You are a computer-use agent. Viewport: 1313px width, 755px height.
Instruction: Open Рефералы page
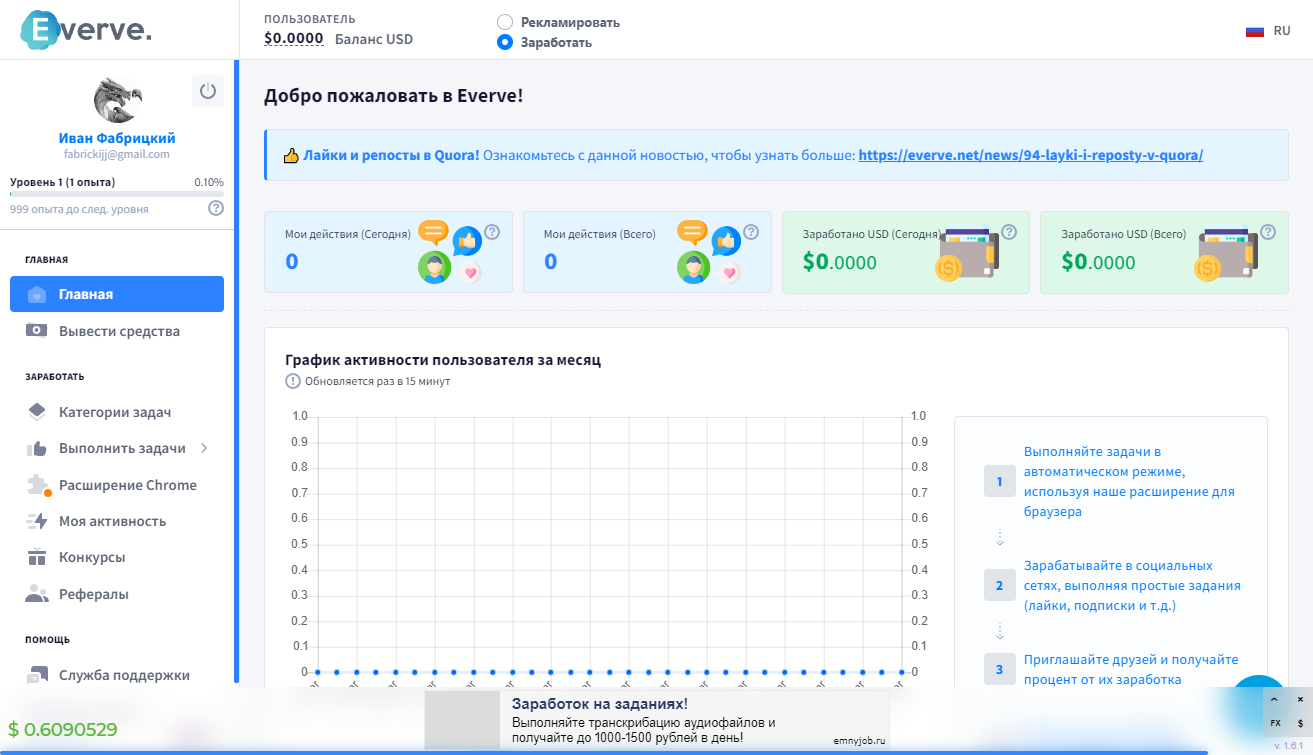point(117,594)
